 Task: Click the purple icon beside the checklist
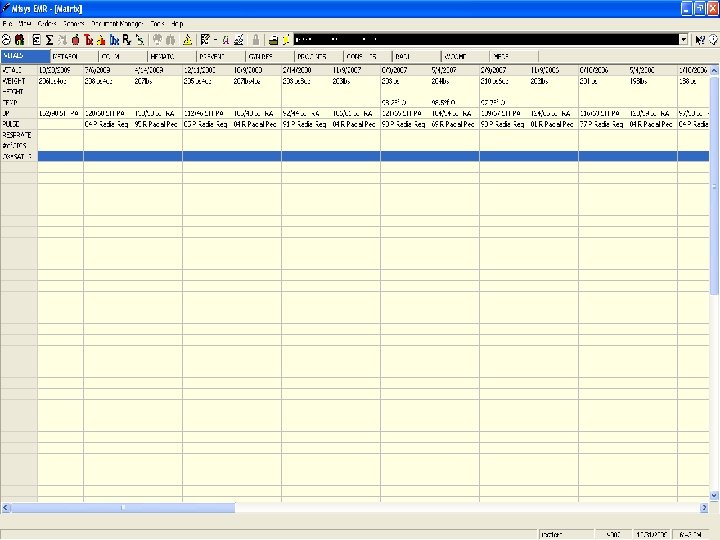point(225,40)
